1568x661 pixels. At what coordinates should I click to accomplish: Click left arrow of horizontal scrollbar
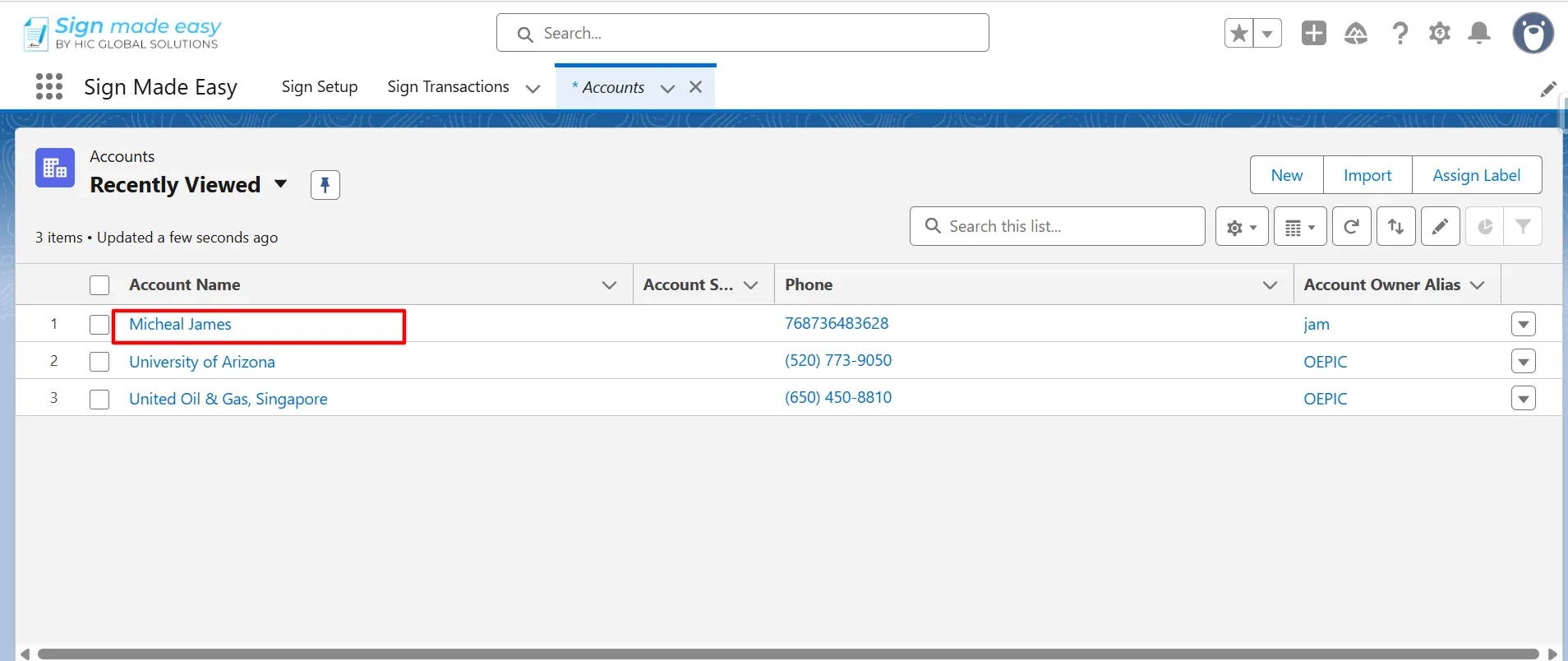coord(25,654)
